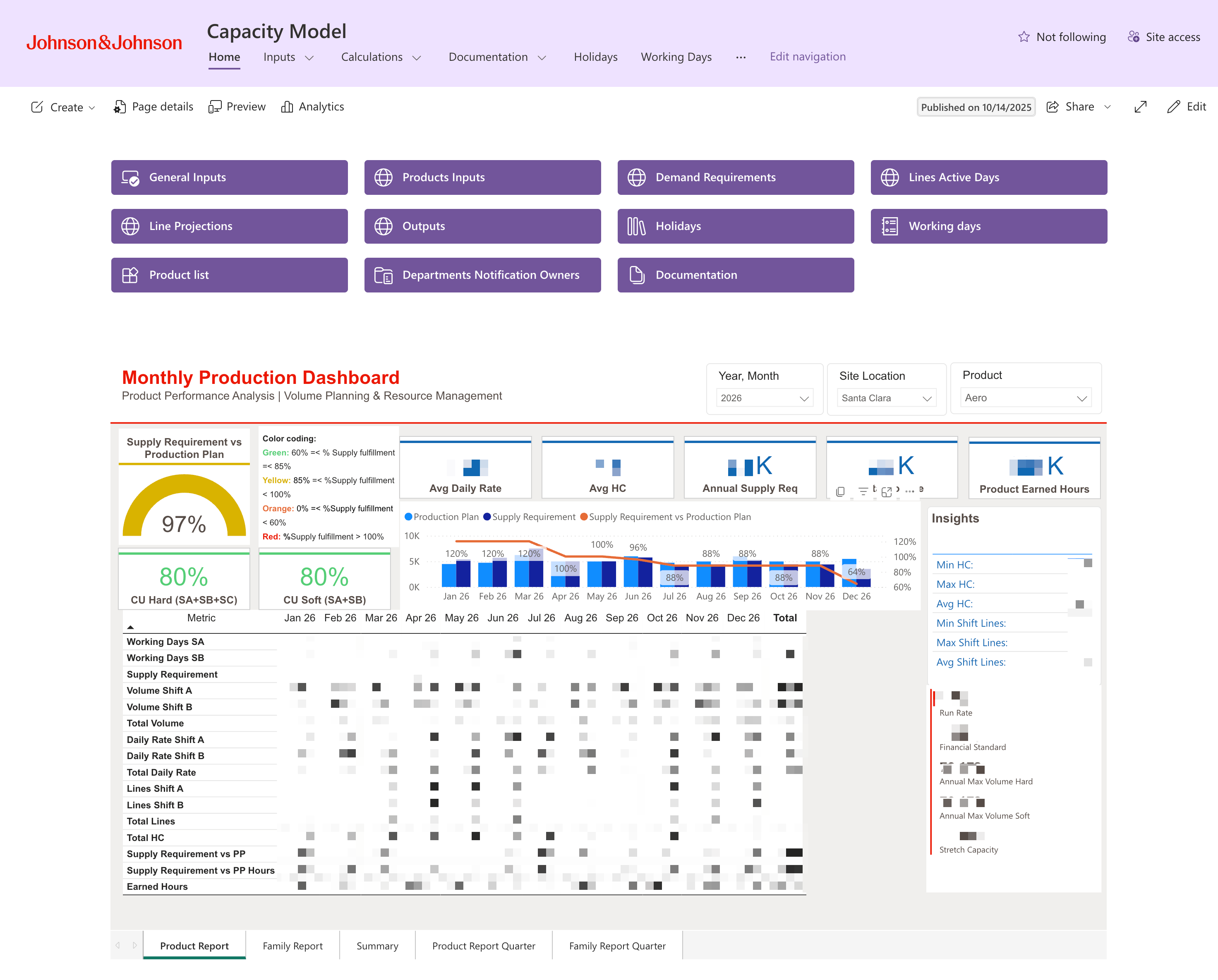Click the Johnson & Johnson logo
Image resolution: width=1218 pixels, height=980 pixels.
[x=104, y=43]
